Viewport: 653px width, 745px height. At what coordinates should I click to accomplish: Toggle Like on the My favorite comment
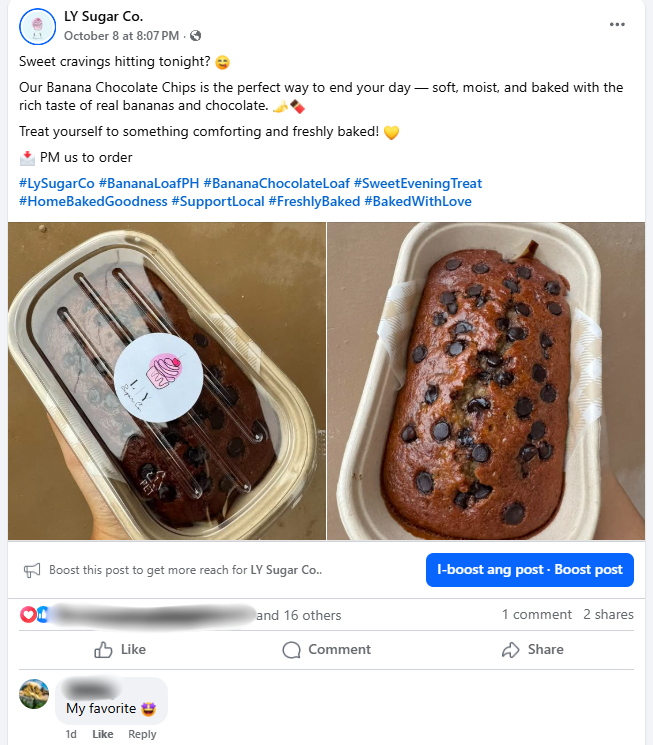(x=102, y=734)
